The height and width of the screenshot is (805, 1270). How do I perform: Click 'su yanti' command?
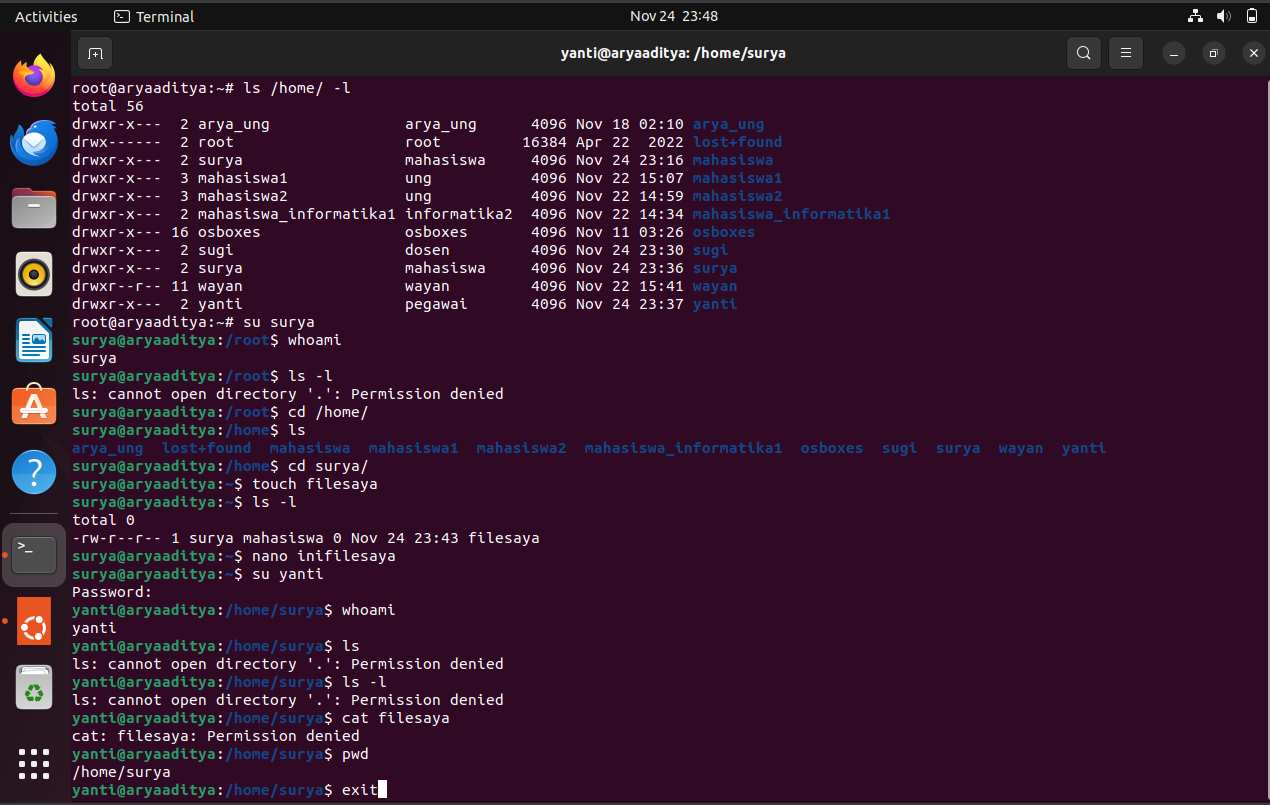pyautogui.click(x=288, y=574)
